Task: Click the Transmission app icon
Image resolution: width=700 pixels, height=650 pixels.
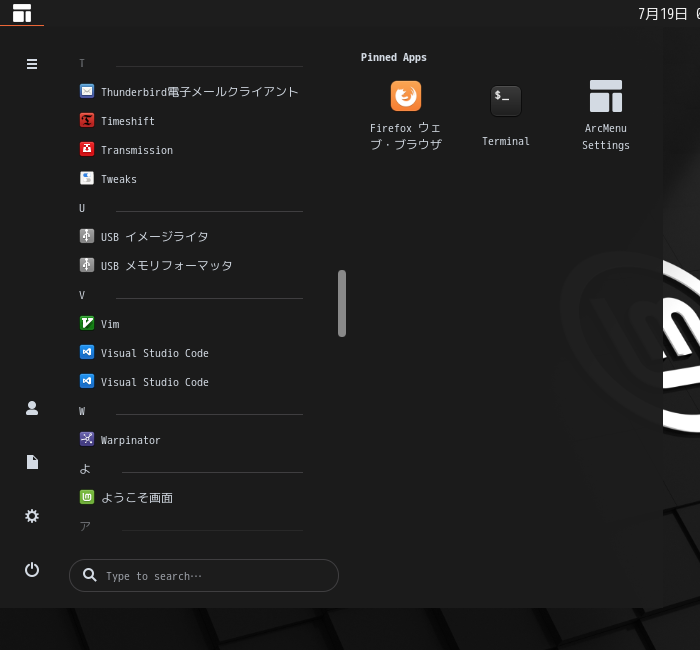Action: pos(87,149)
